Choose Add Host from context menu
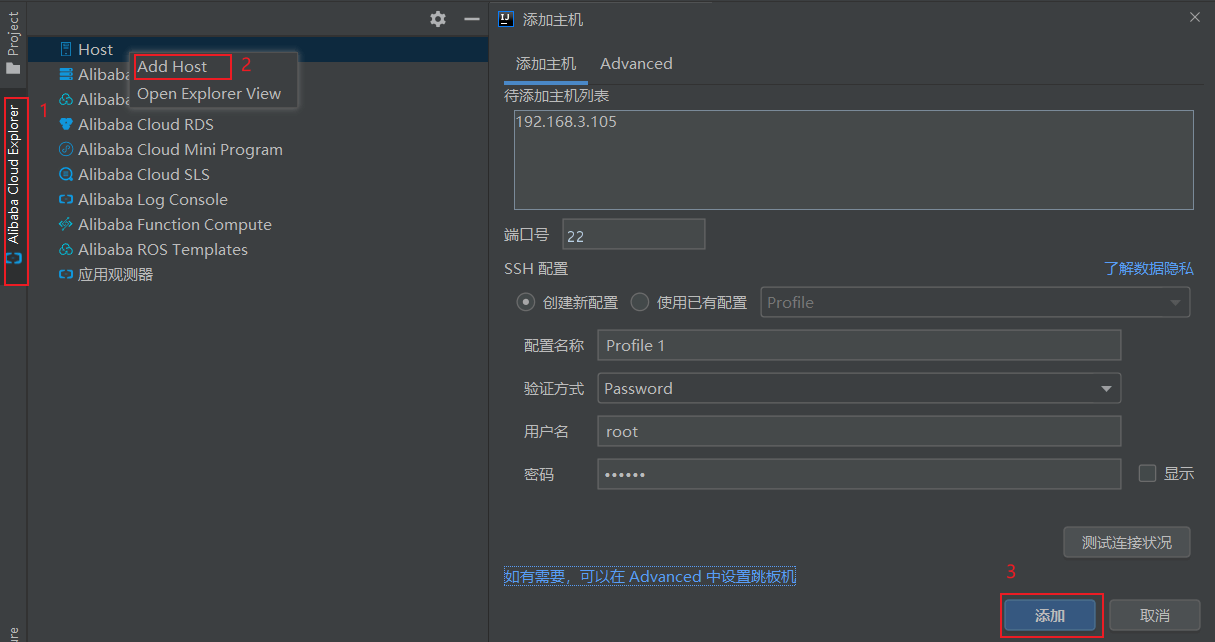Image resolution: width=1215 pixels, height=642 pixels. (172, 67)
